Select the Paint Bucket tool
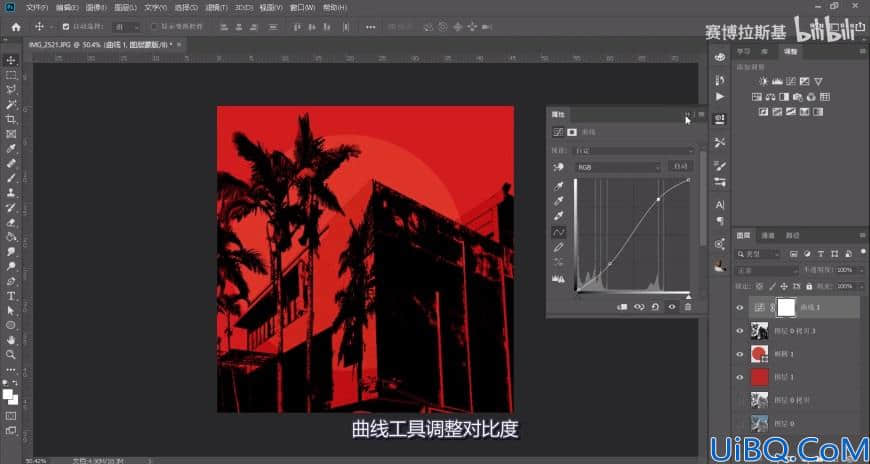The width and height of the screenshot is (870, 464). click(x=11, y=237)
